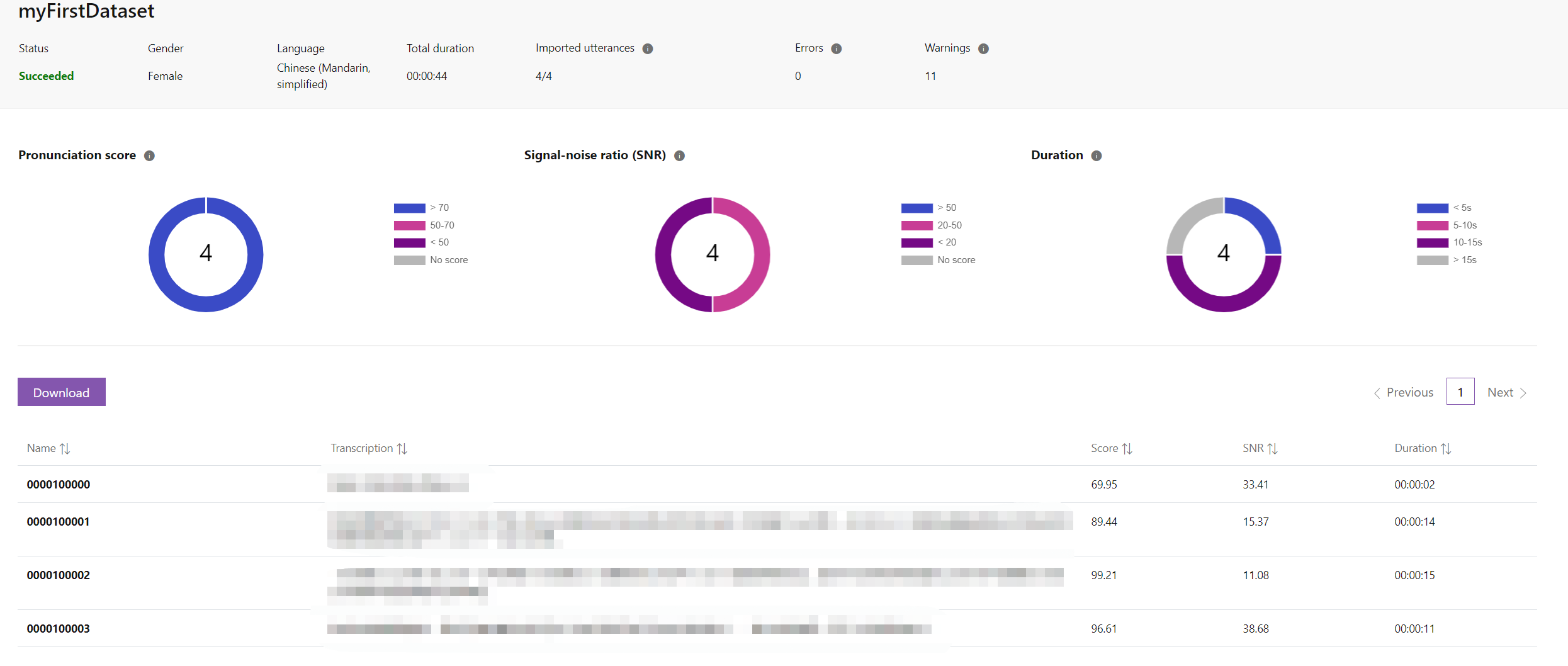Open utterance 0000100002 row
The image size is (1568, 666).
[59, 575]
